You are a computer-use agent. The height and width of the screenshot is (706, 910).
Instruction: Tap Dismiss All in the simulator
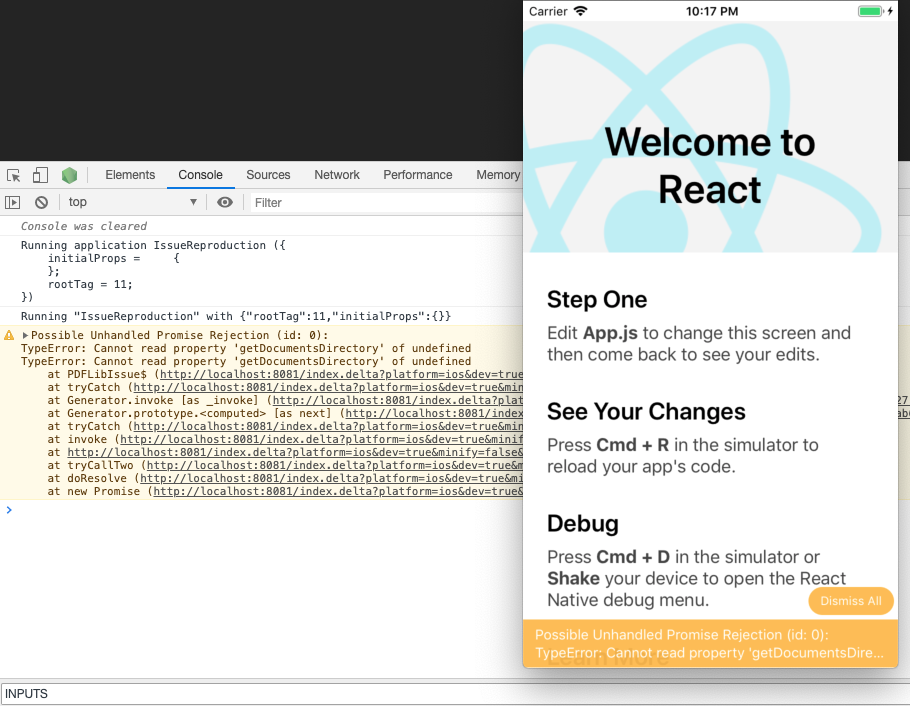point(851,601)
